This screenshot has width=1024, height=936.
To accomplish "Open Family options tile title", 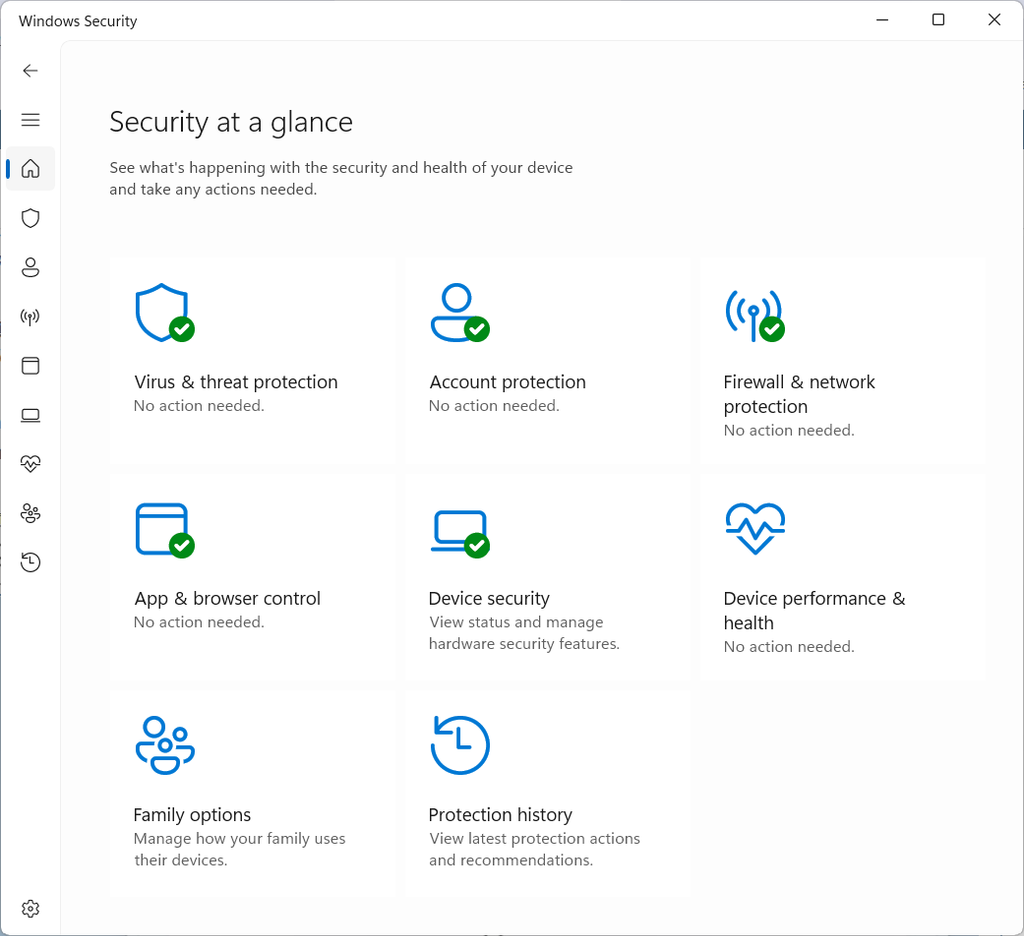I will (192, 815).
